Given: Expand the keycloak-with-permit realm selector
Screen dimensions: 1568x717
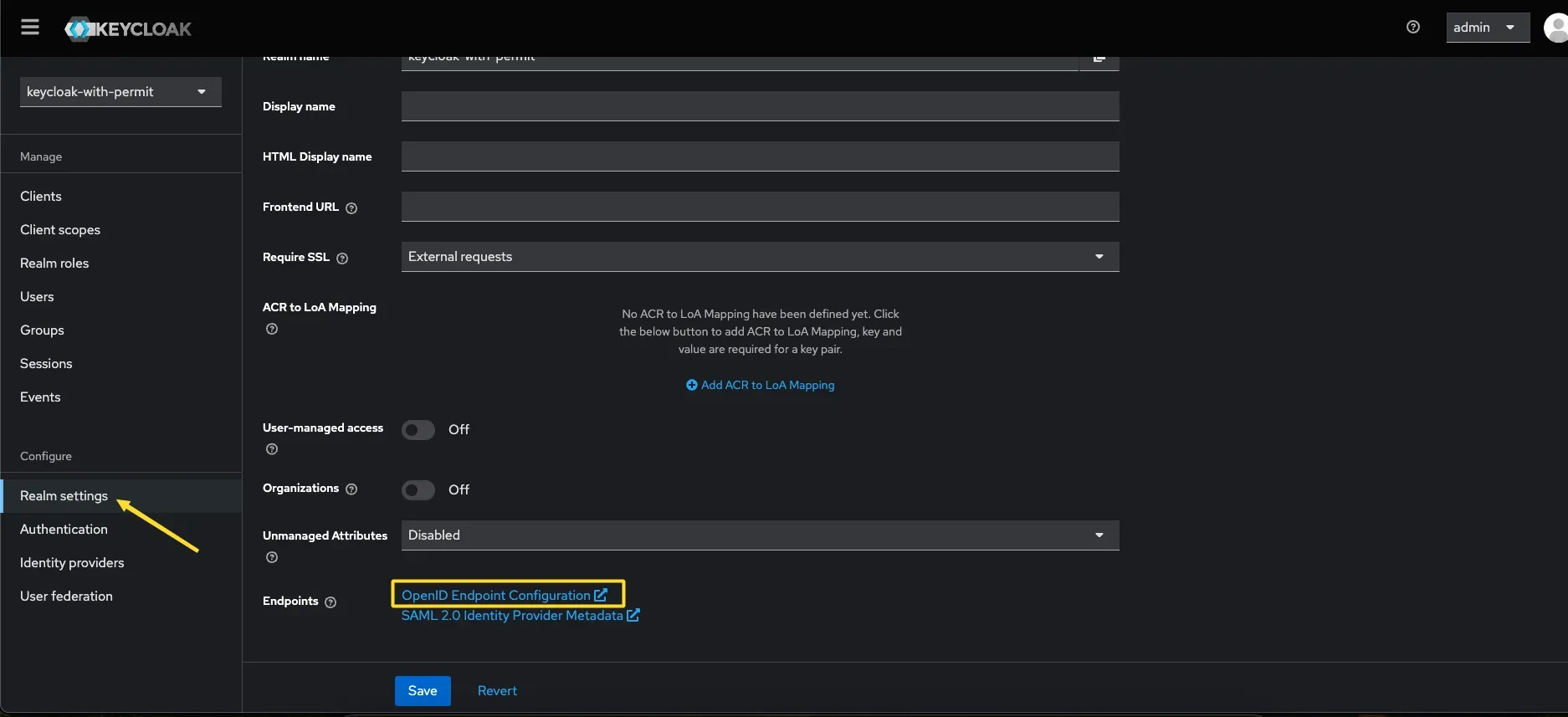Looking at the screenshot, I should [x=120, y=92].
